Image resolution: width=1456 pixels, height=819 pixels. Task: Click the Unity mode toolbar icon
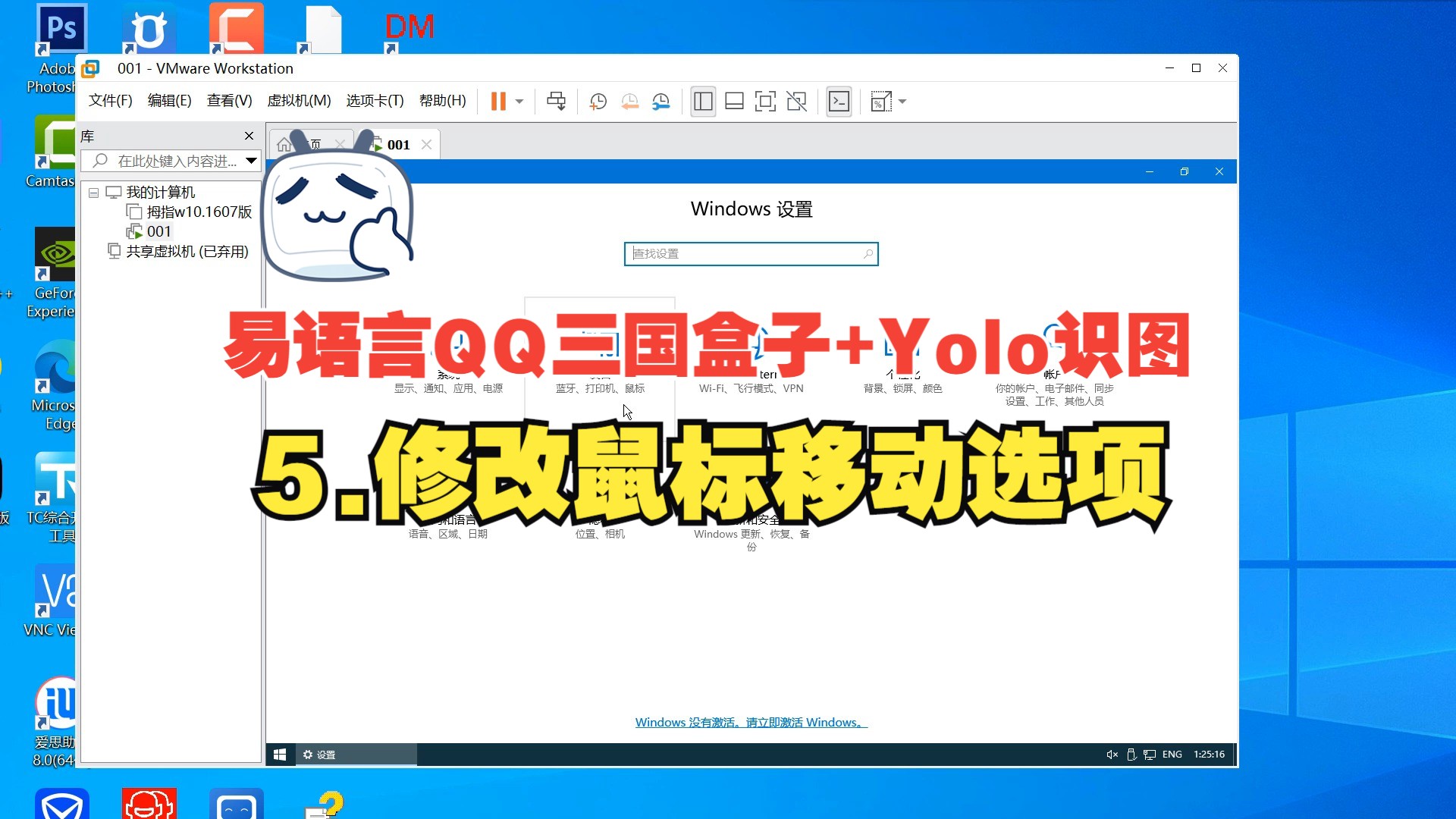pos(796,101)
